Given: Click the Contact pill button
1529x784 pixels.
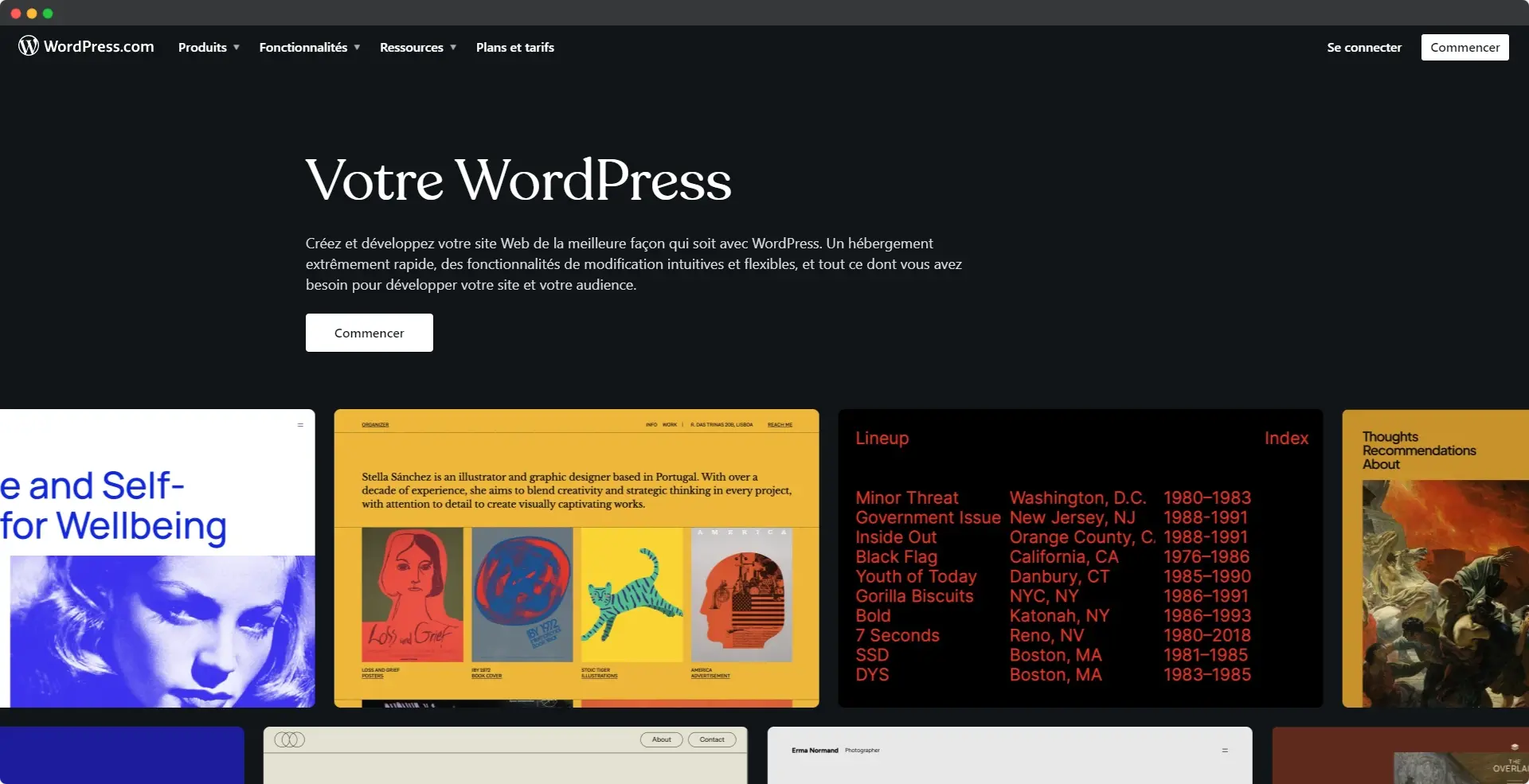Looking at the screenshot, I should coord(712,739).
